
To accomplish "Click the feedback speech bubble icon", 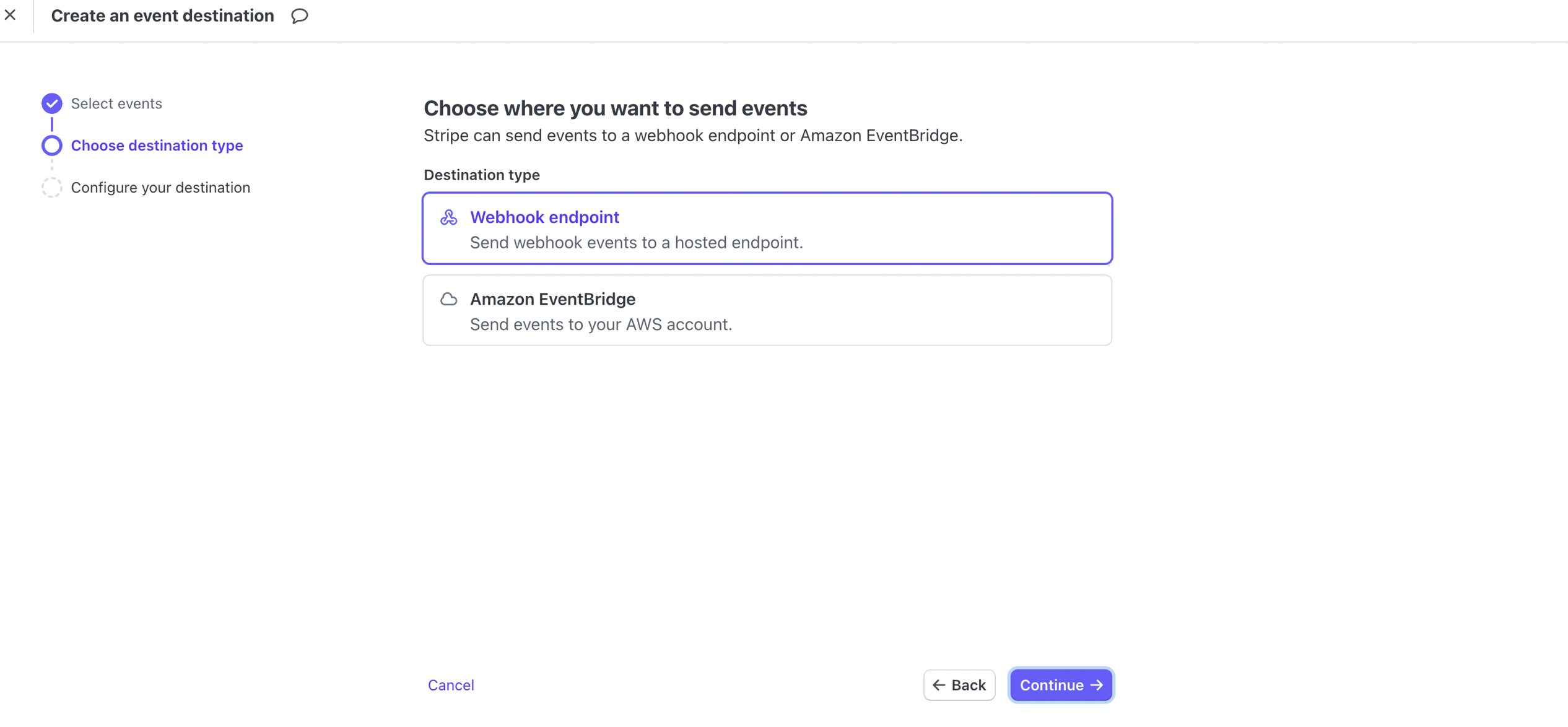I will point(300,16).
